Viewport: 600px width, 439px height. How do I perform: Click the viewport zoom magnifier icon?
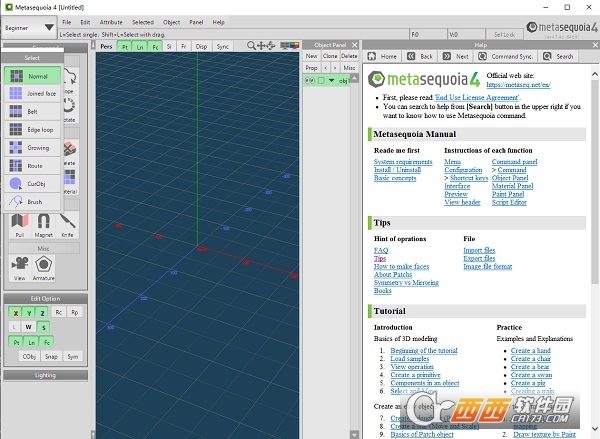pos(251,46)
